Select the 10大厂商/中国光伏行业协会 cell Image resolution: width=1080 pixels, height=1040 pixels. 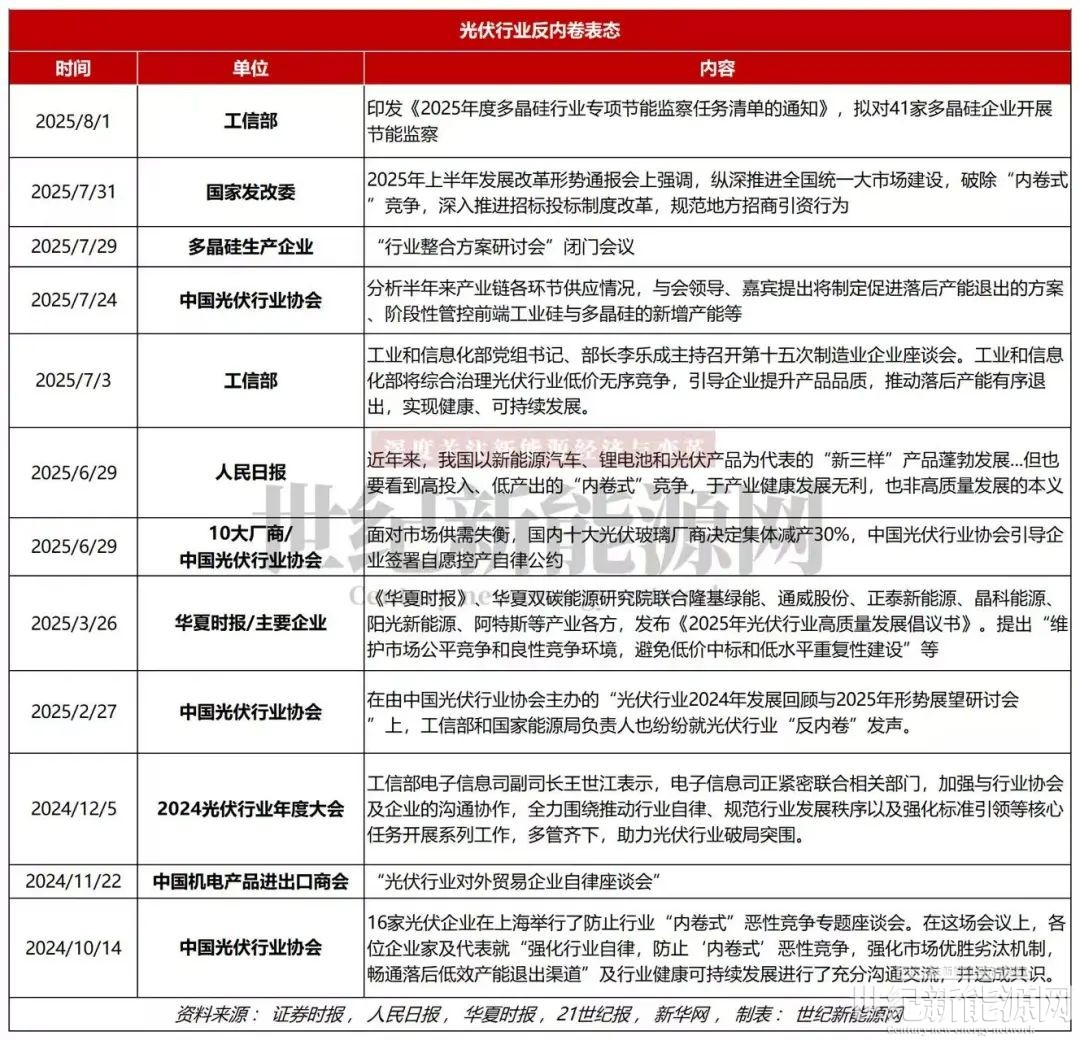(x=250, y=546)
